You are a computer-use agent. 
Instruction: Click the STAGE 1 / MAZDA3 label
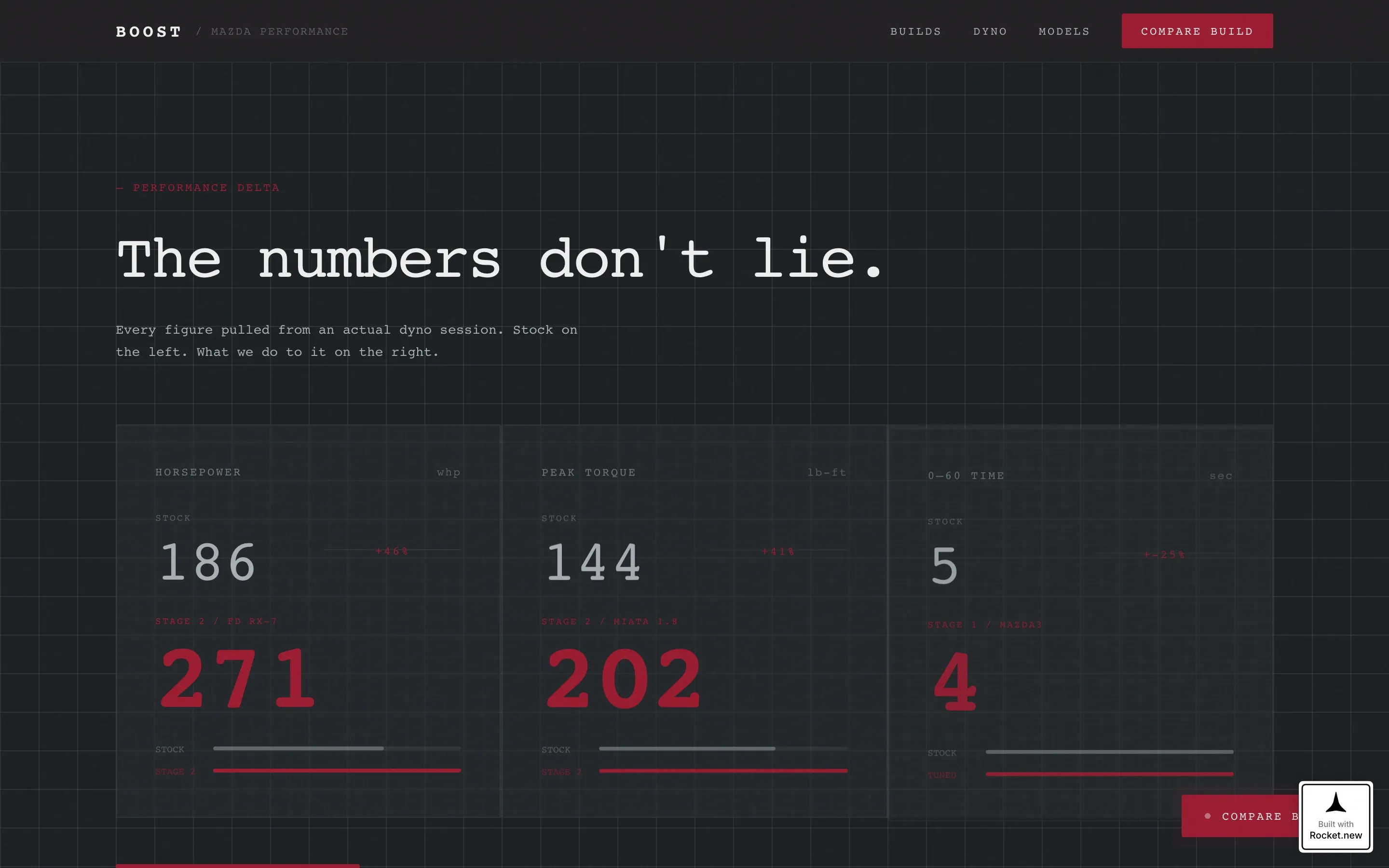coord(985,624)
